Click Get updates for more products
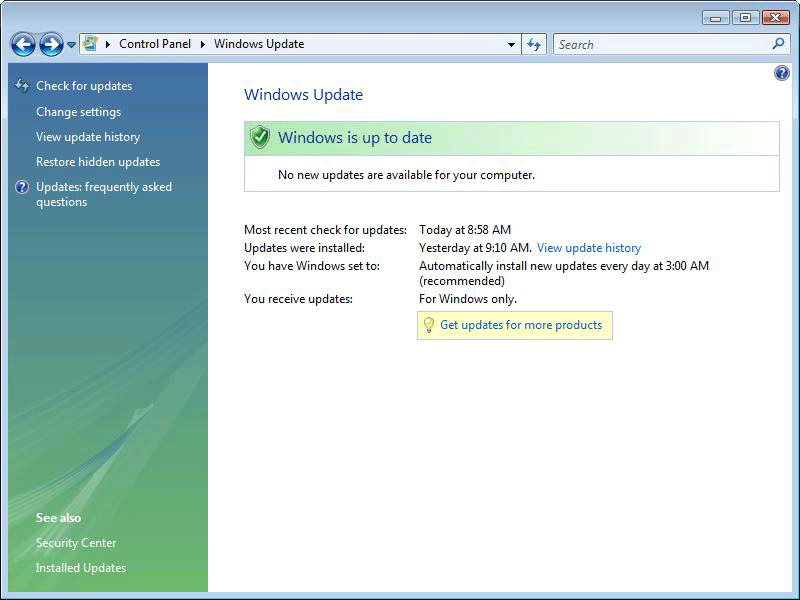This screenshot has height=600, width=800. [521, 325]
